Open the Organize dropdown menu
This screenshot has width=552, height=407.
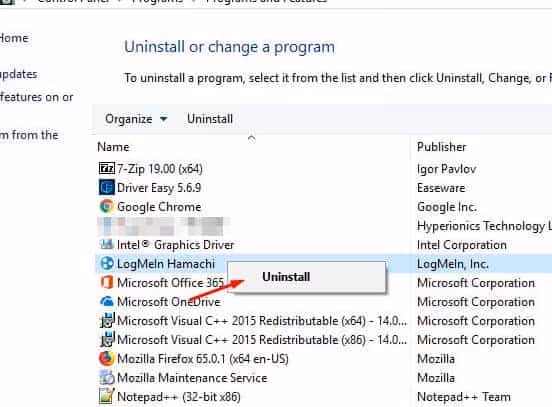coord(136,119)
